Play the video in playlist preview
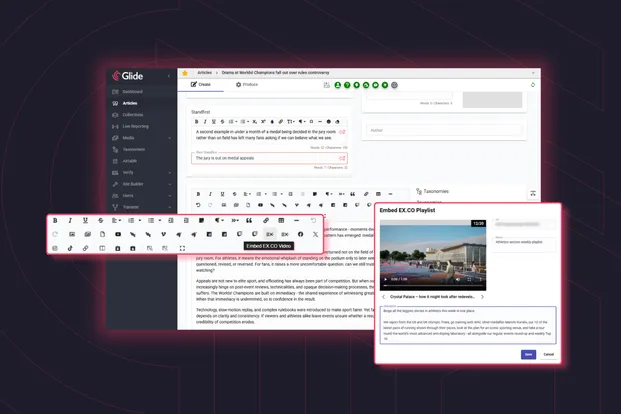 tap(385, 279)
